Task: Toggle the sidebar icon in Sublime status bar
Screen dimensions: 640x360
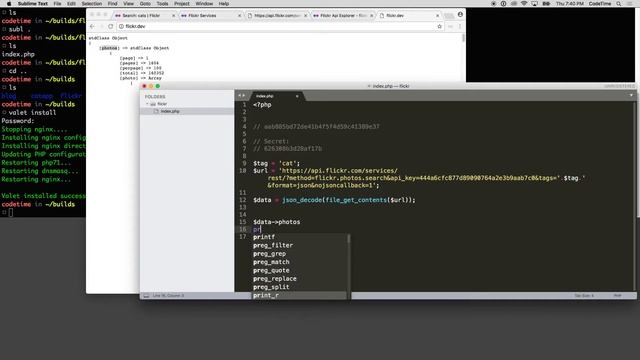Action: [146, 296]
